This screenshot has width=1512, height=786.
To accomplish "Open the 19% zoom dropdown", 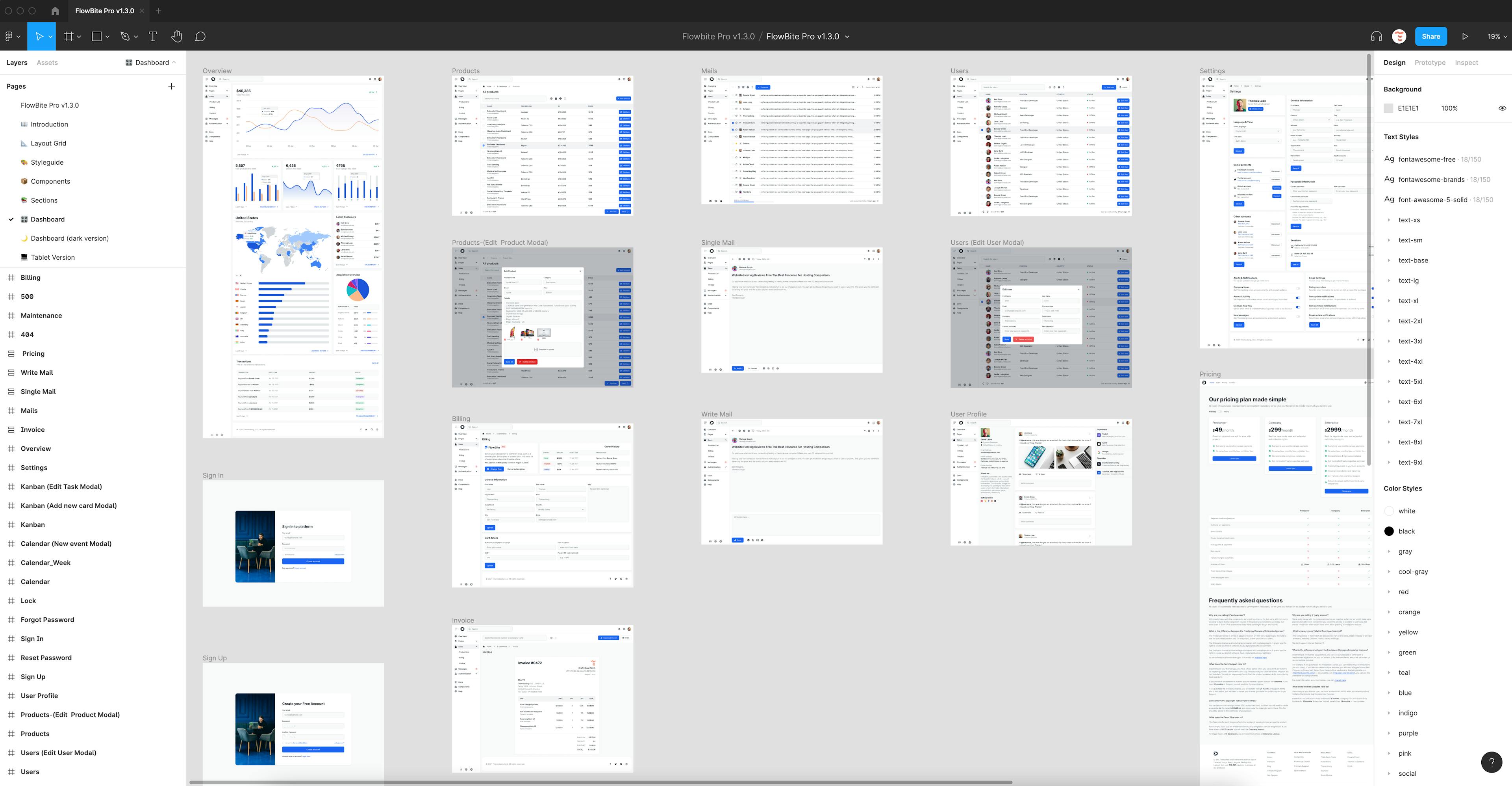I will point(1497,36).
